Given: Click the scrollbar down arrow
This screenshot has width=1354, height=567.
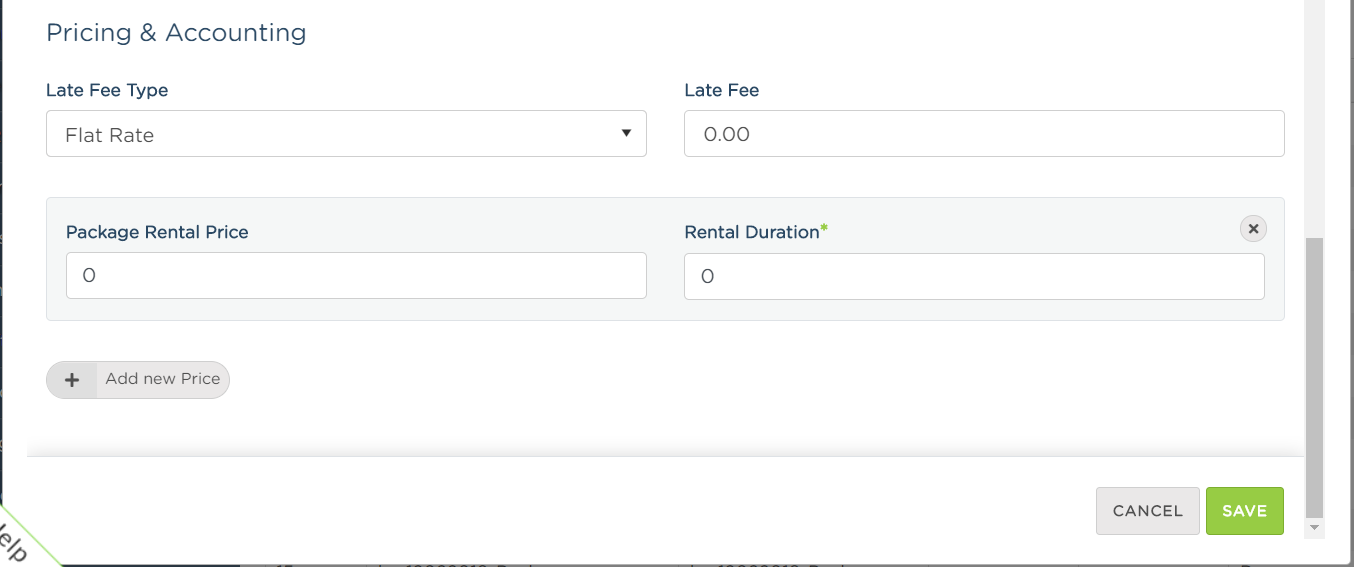Looking at the screenshot, I should [1314, 527].
